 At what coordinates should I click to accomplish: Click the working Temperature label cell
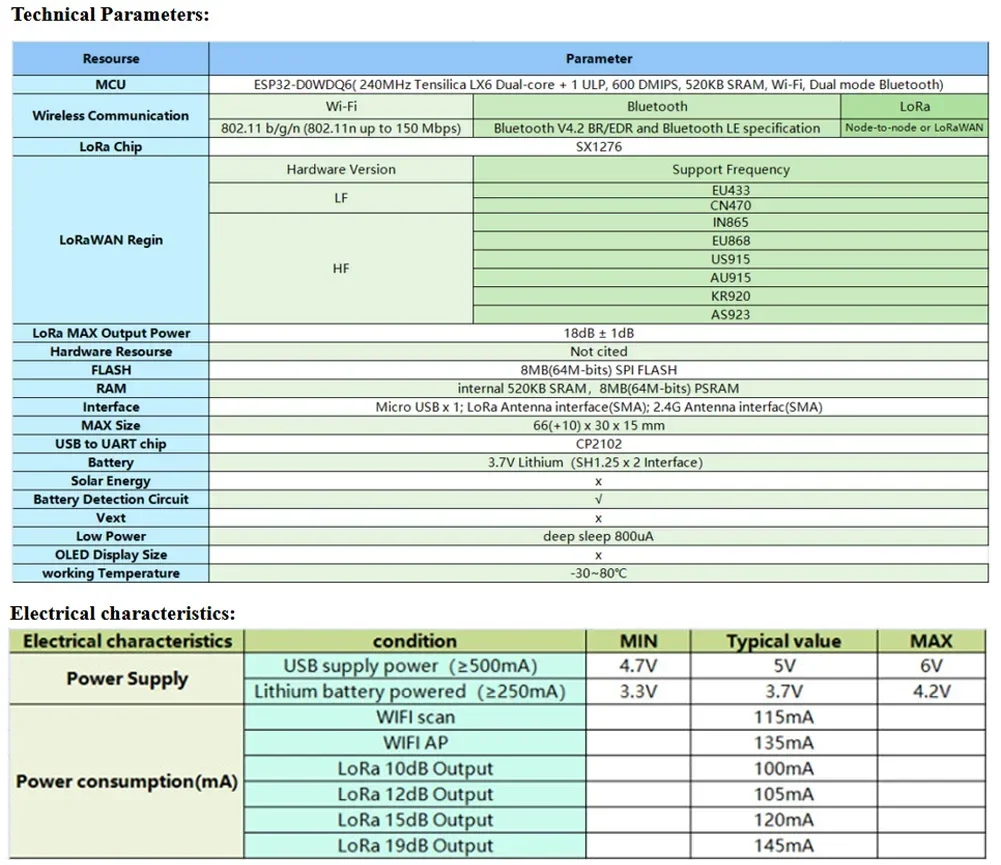coord(110,573)
